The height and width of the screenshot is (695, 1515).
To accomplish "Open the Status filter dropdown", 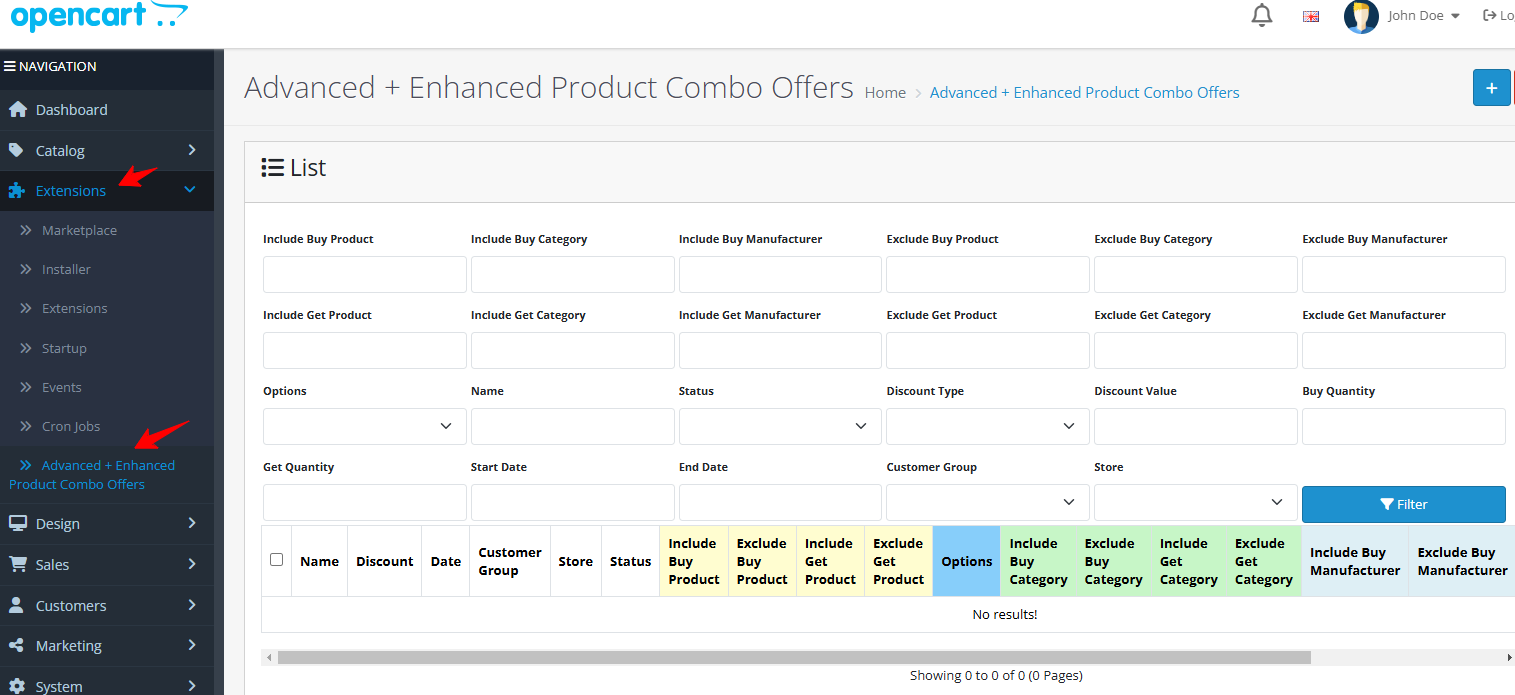I will coord(780,426).
